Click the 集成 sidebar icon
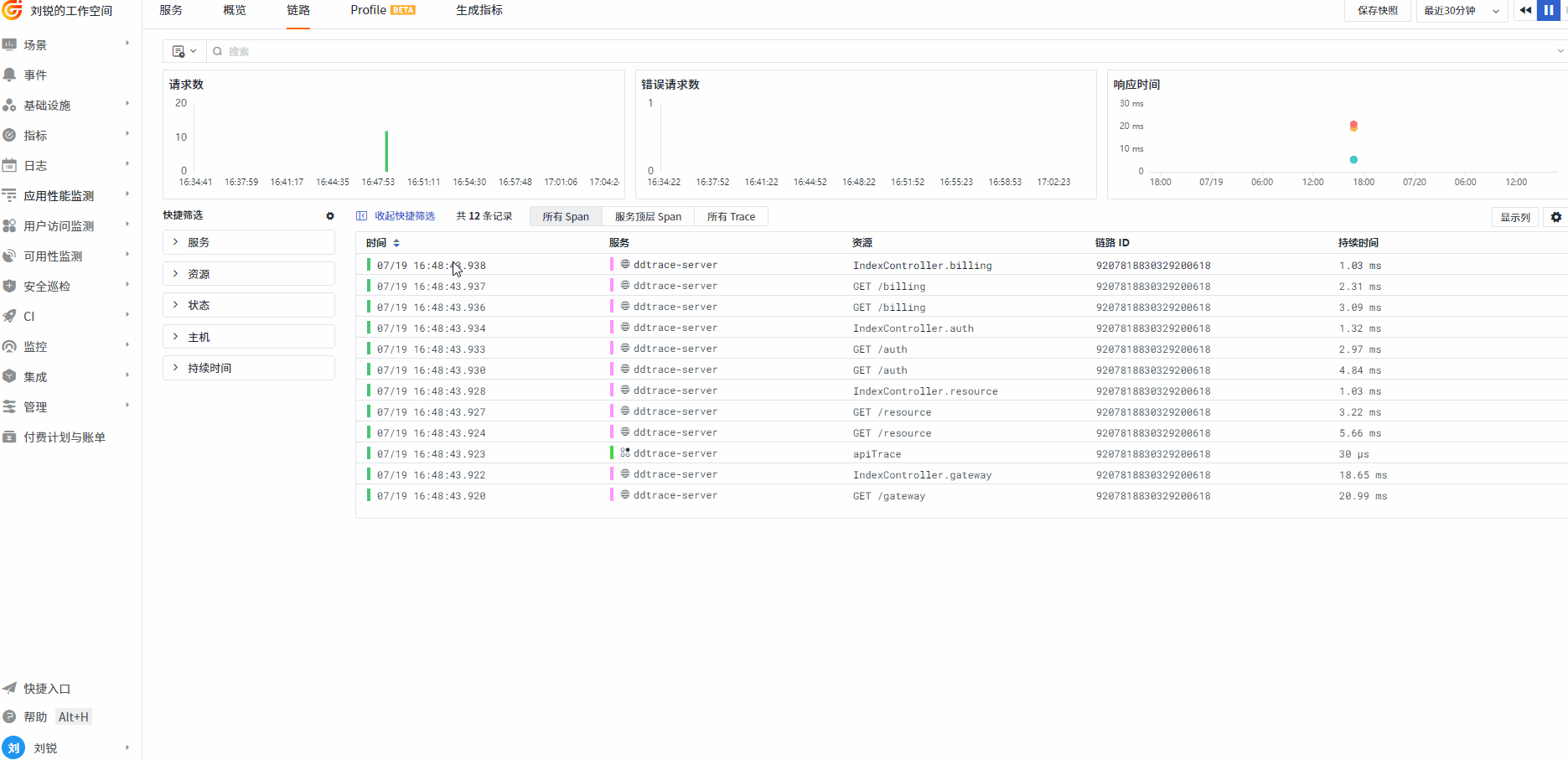This screenshot has height=760, width=1568. [10, 376]
